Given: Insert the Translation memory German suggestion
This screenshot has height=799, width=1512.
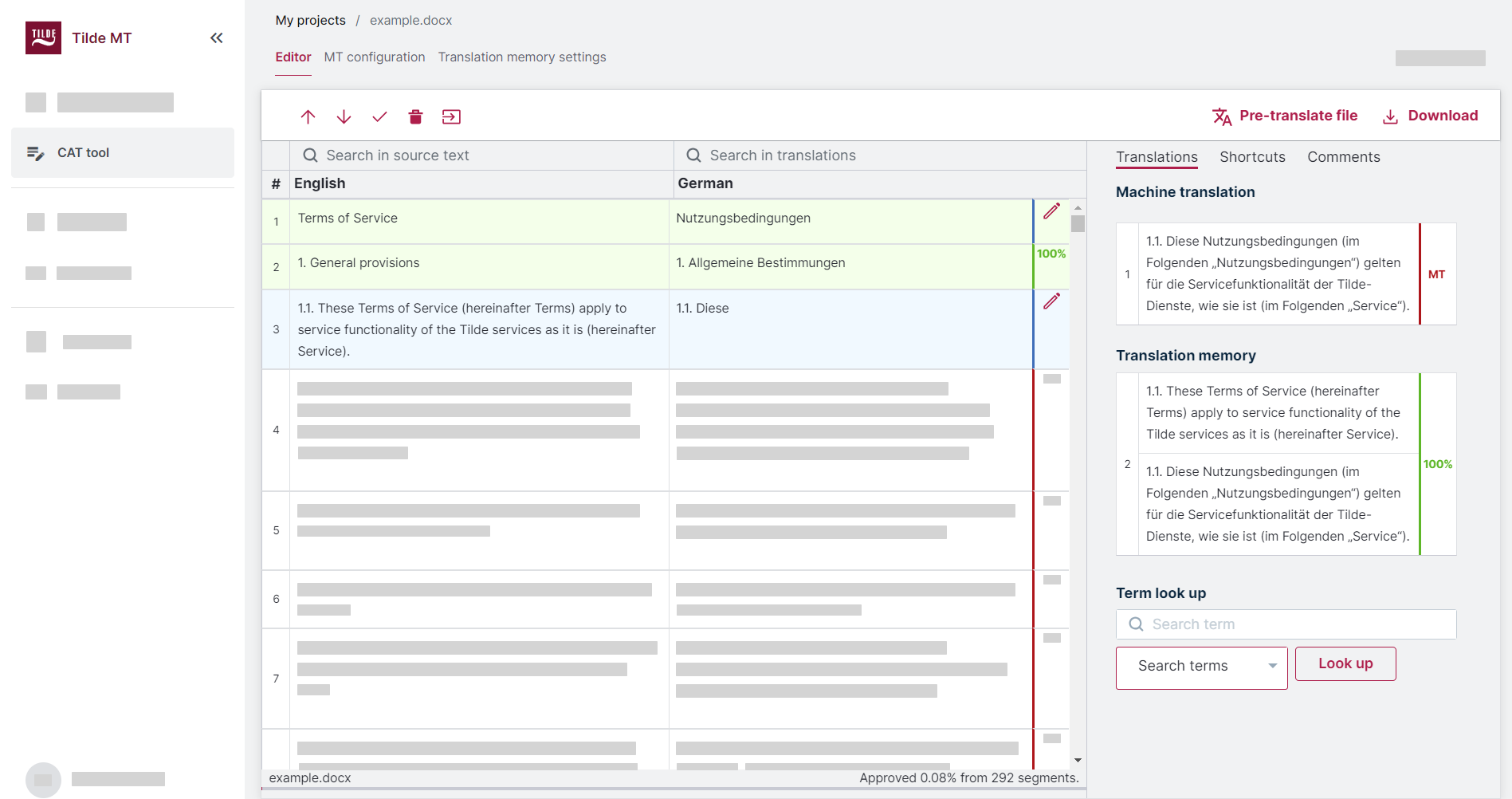Looking at the screenshot, I should tap(1278, 504).
